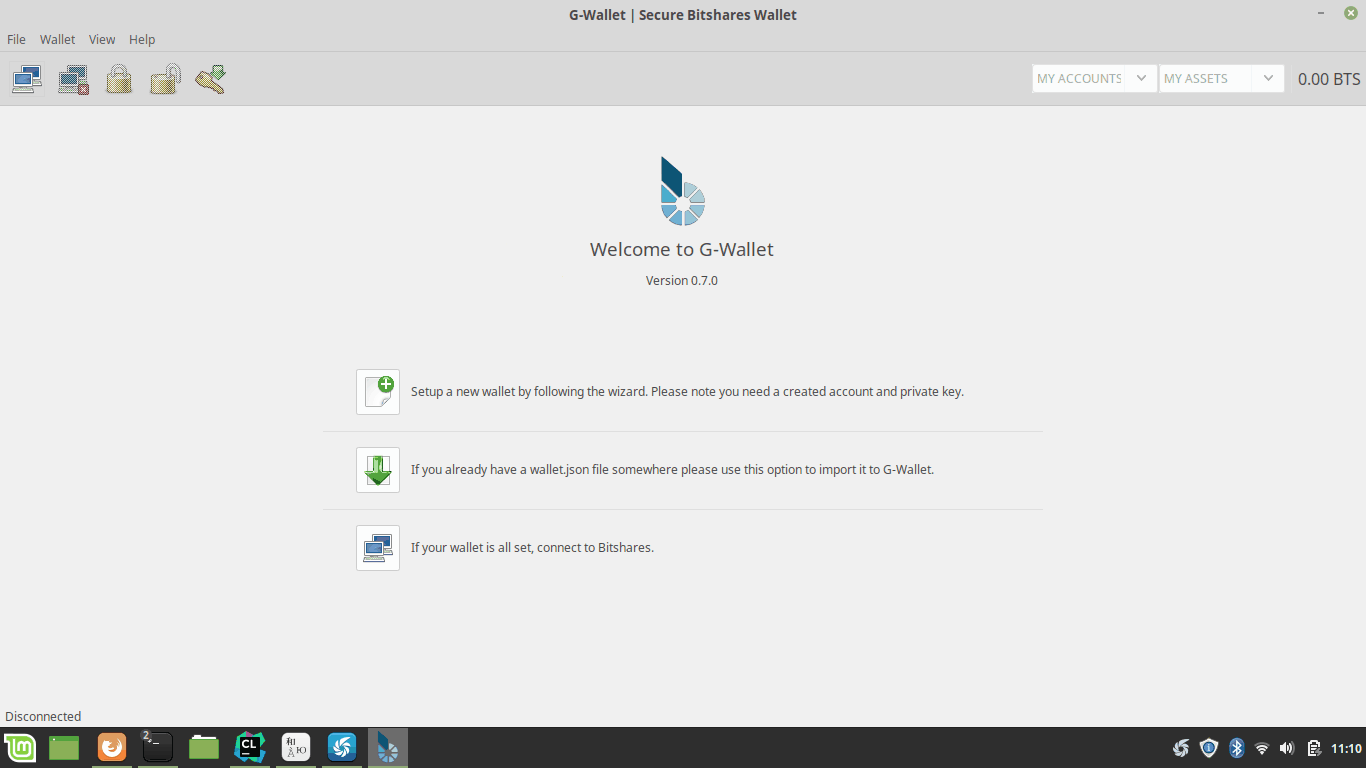Switch to the Shutter app in the taskbar
1366x768 pixels.
click(x=342, y=747)
